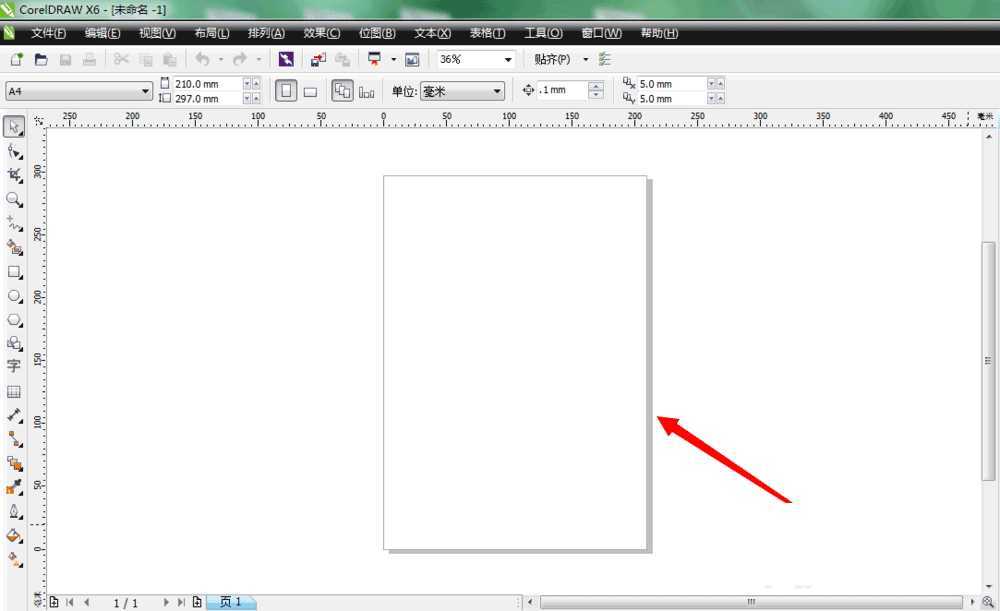Select the Crop tool
Image resolution: width=1000 pixels, height=611 pixels.
(14, 175)
